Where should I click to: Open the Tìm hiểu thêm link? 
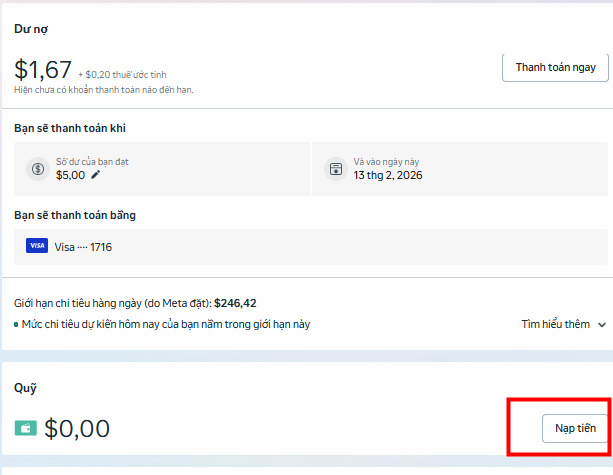[555, 324]
